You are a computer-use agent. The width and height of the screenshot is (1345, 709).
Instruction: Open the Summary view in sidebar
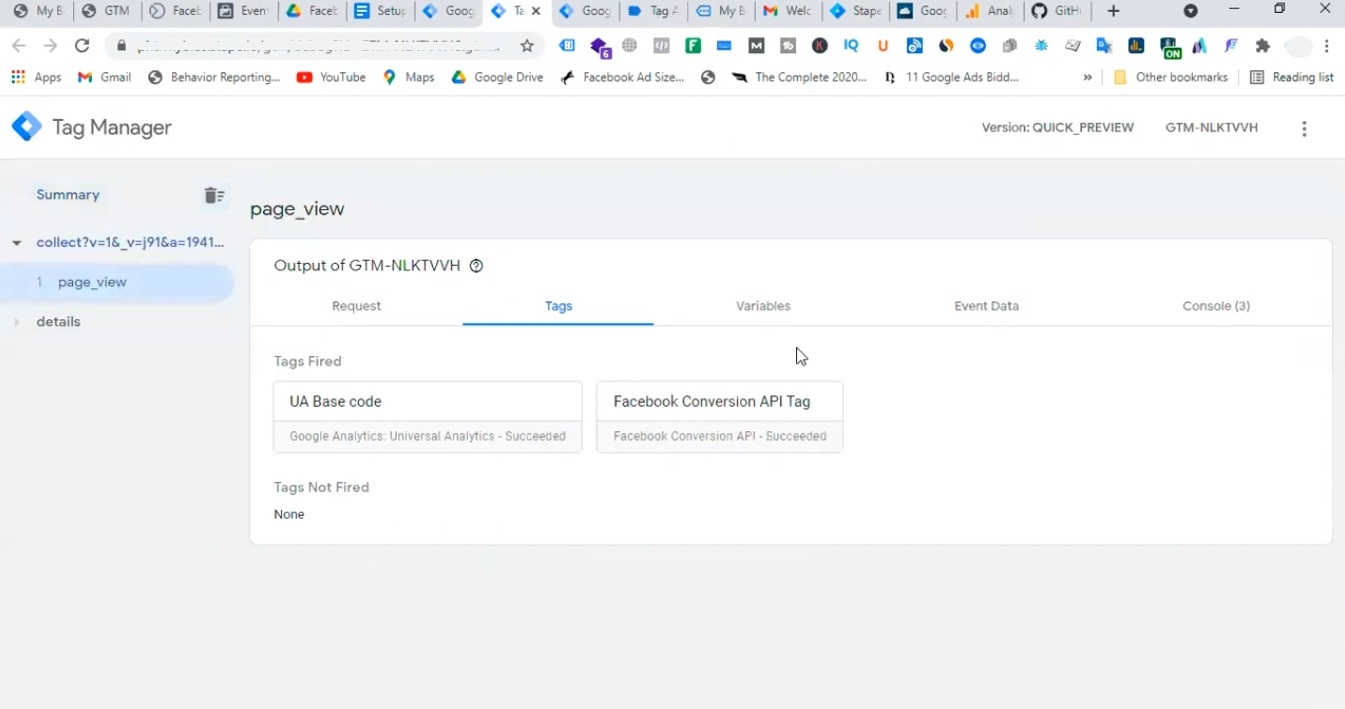pos(68,195)
